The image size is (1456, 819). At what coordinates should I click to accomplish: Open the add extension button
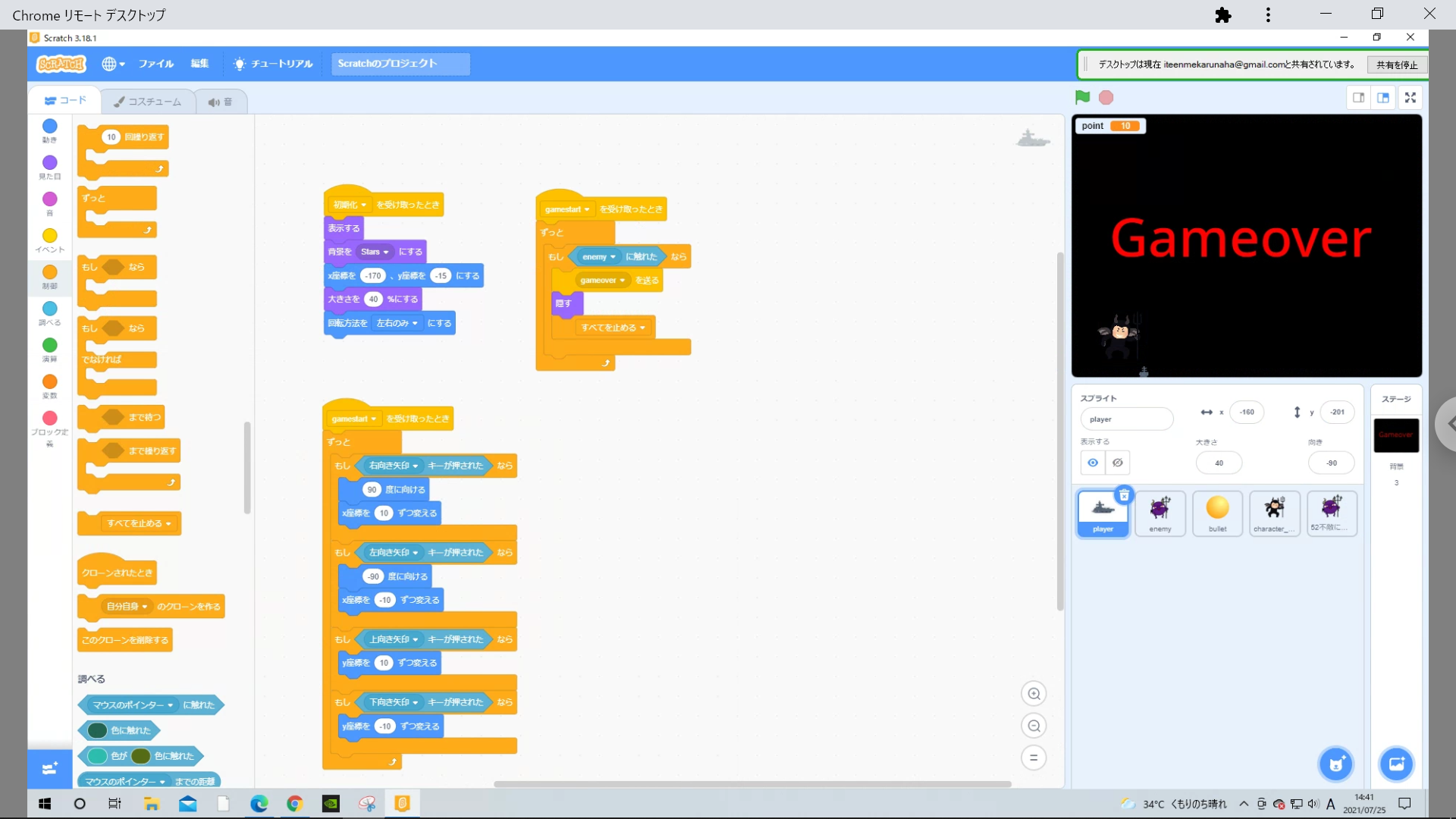(x=50, y=768)
